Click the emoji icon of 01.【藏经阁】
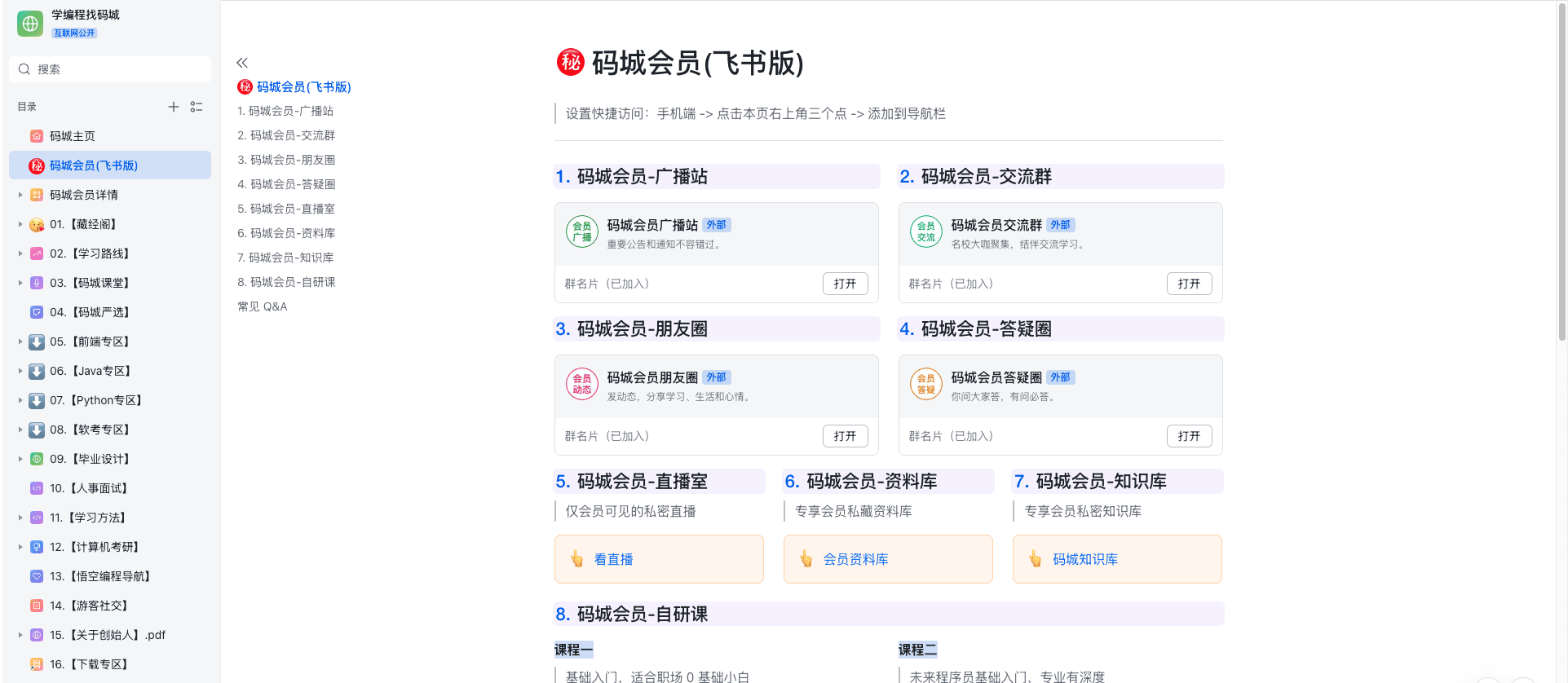This screenshot has width=1568, height=683. (37, 224)
